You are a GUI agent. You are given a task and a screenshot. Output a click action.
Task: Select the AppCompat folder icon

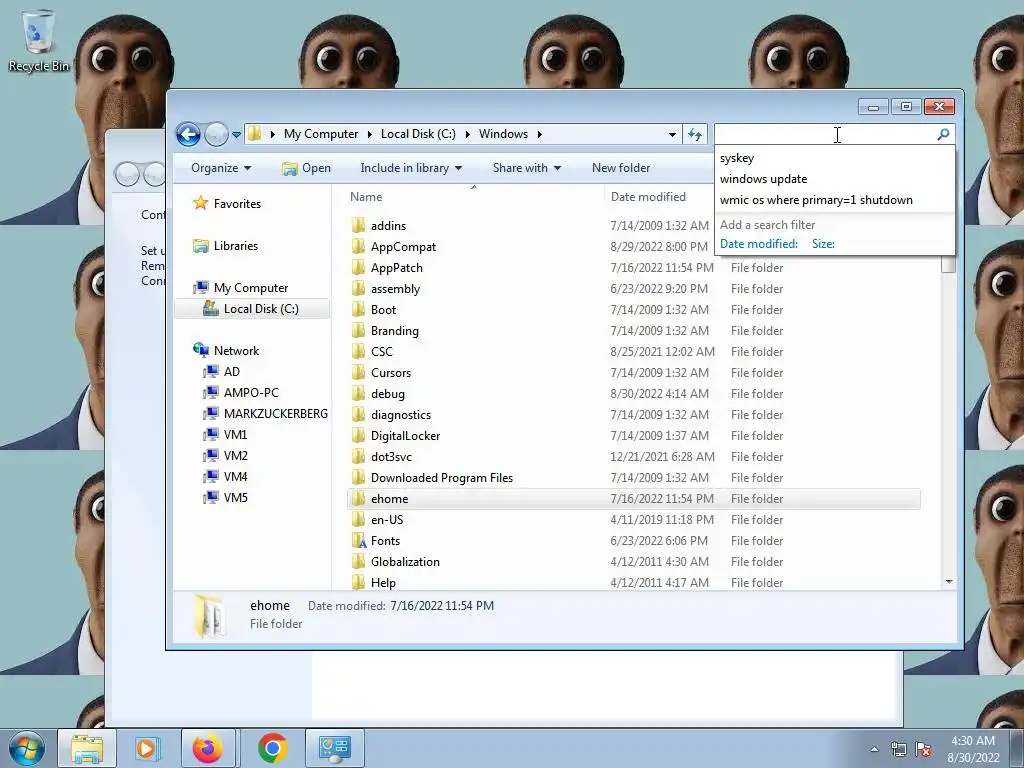[x=358, y=246]
